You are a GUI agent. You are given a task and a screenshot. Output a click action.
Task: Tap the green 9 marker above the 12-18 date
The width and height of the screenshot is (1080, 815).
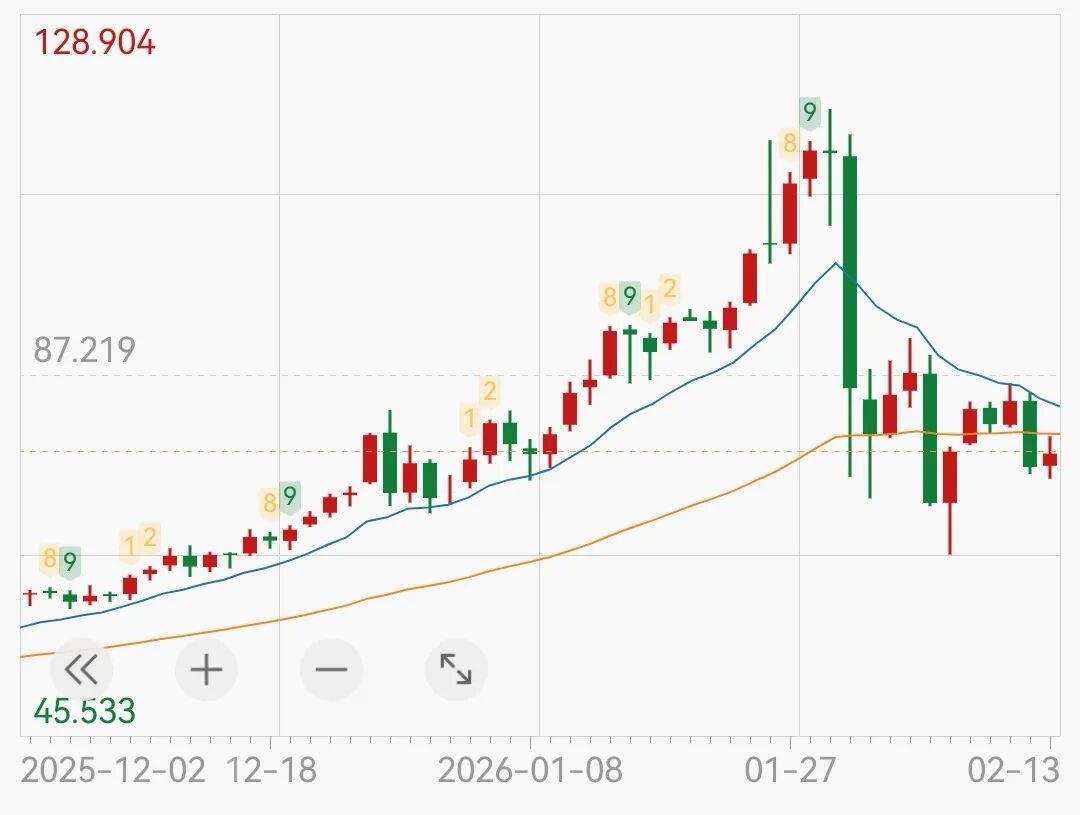point(290,496)
